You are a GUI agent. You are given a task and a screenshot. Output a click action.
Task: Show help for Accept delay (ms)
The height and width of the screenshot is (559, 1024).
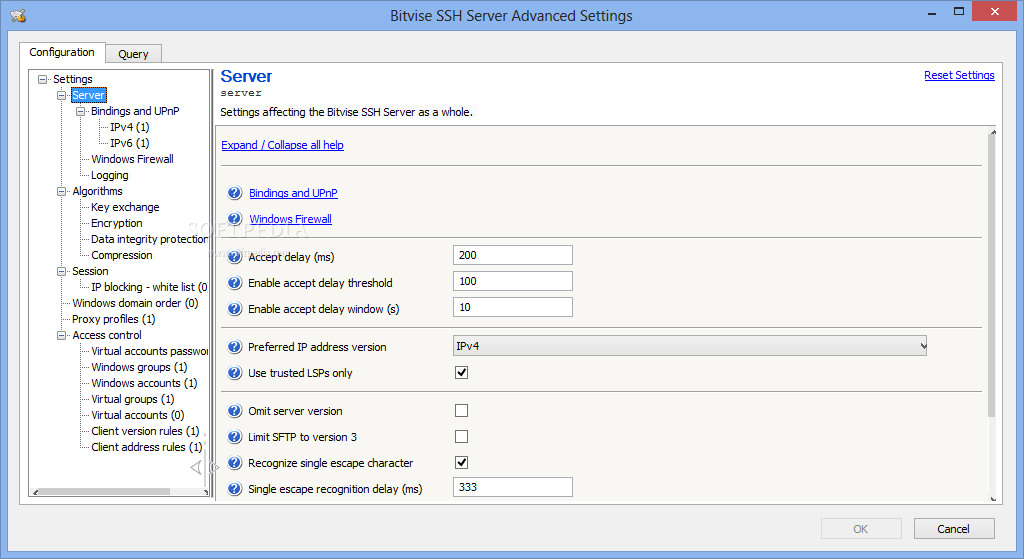click(x=234, y=257)
